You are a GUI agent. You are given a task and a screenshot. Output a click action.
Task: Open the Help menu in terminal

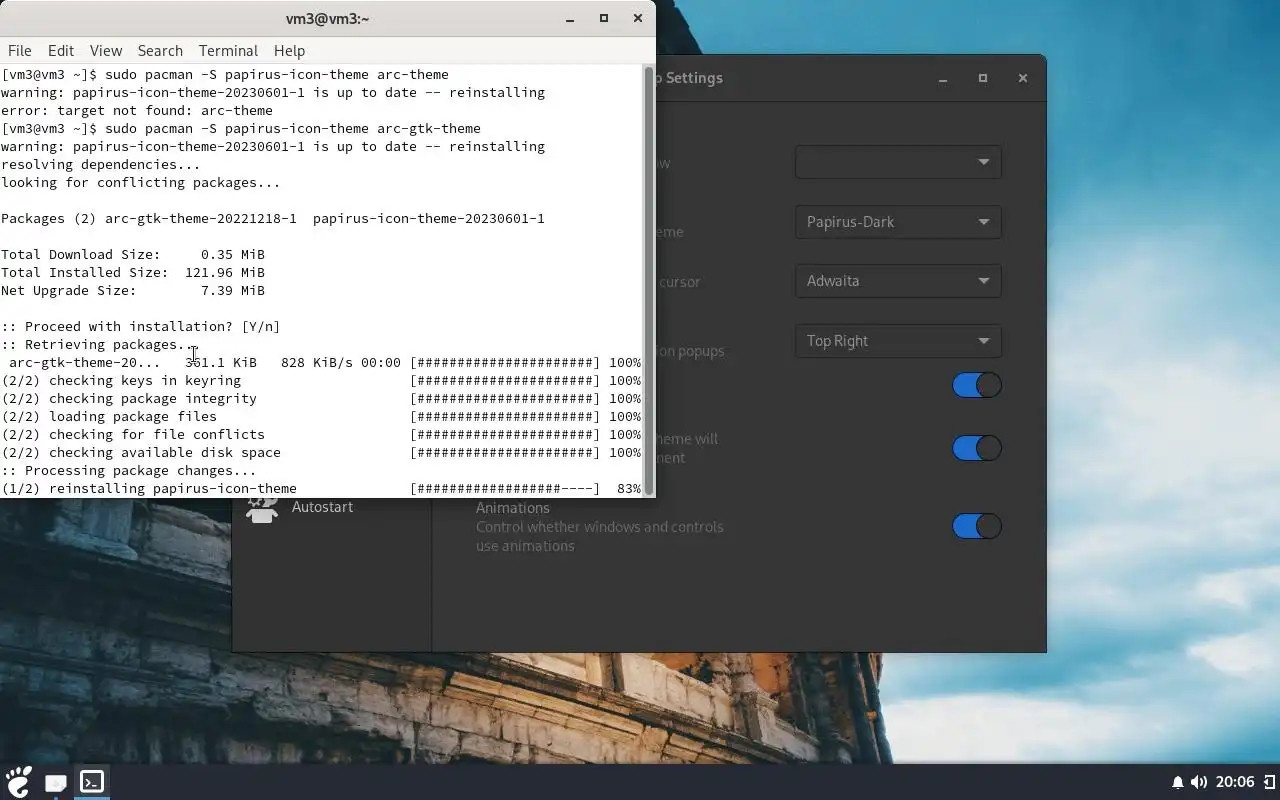[289, 50]
